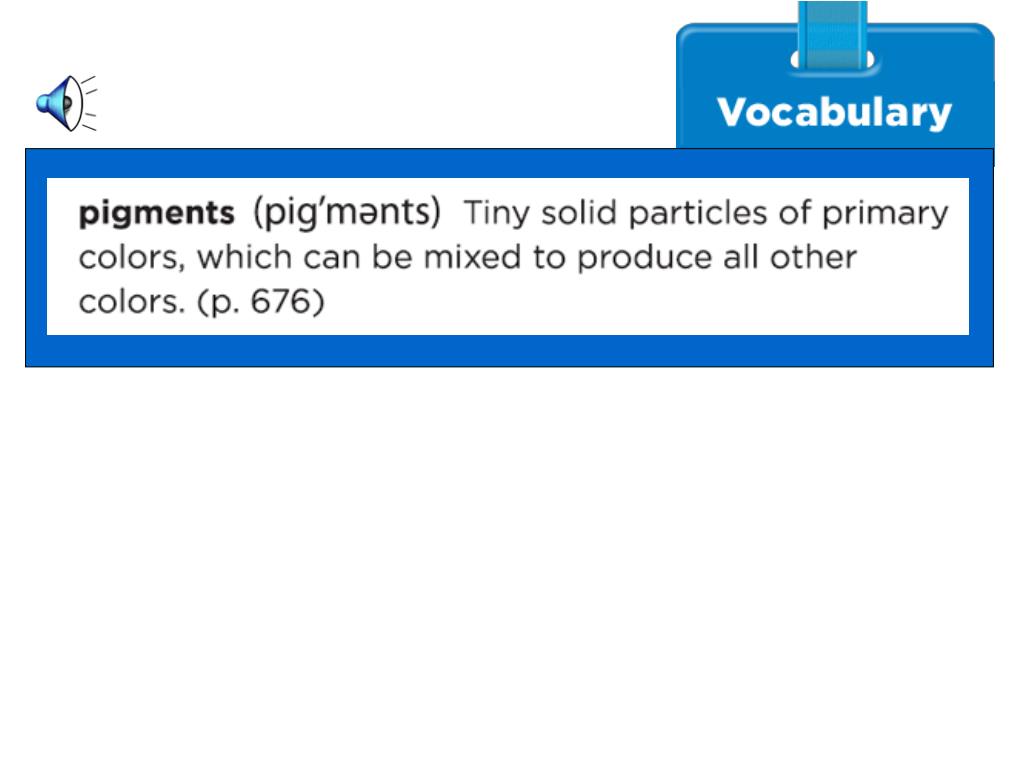Click the bottom blue border of the frame
Image resolution: width=1024 pixels, height=768 pixels.
coord(509,351)
